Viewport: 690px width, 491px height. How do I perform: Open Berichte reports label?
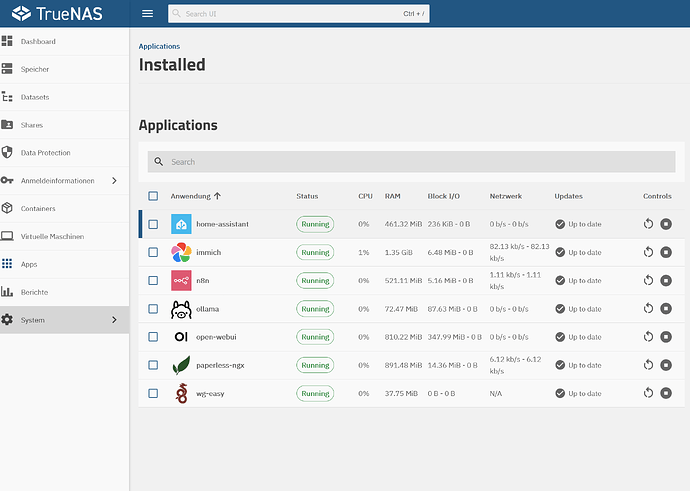pyautogui.click(x=34, y=292)
